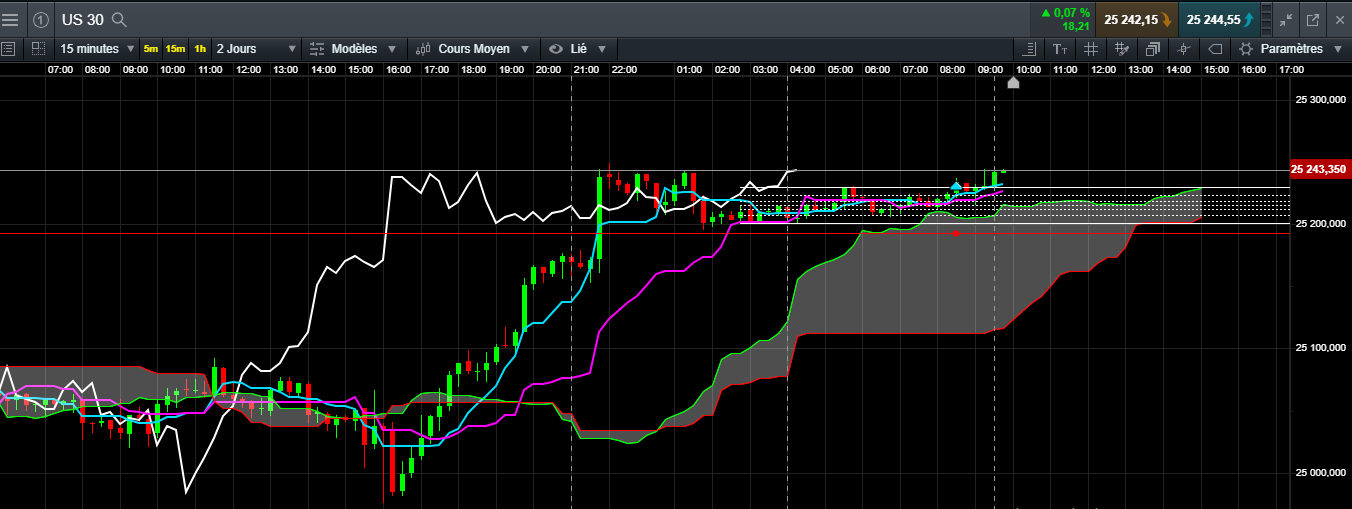Image resolution: width=1352 pixels, height=509 pixels.
Task: Toggle the right-aligned list icon
Action: (x=1029, y=49)
